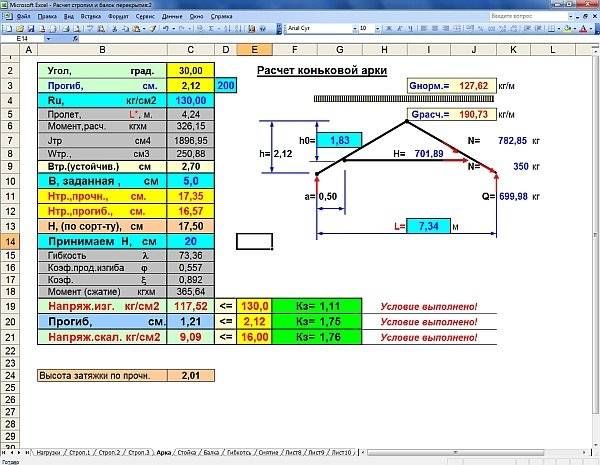Toggle Center alignment
Viewport: 600px width, 465px height.
pos(435,29)
